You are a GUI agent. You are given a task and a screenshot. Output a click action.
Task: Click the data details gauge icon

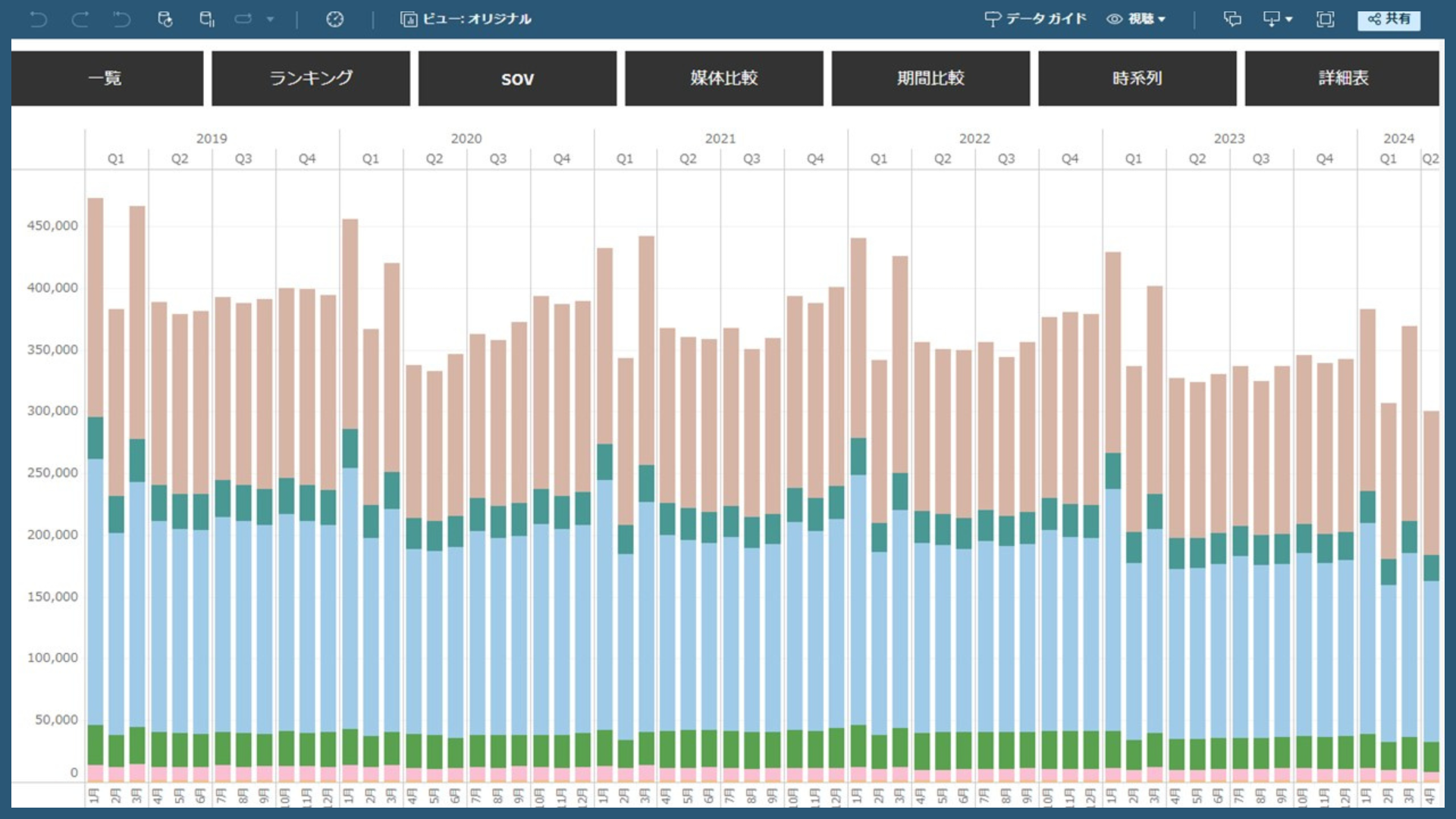tap(334, 20)
